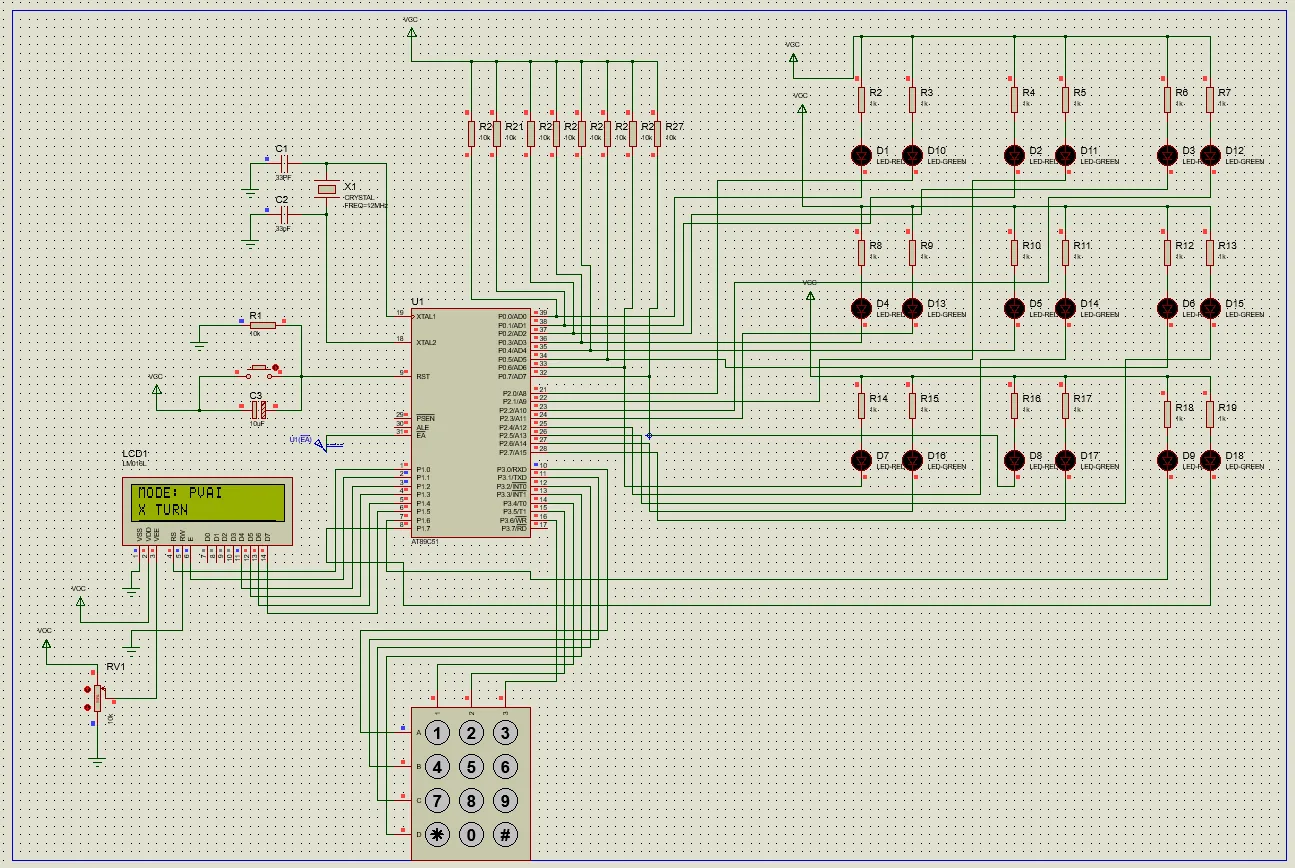This screenshot has height=868, width=1295.
Task: Select red LED D2
Action: pyautogui.click(x=1014, y=155)
